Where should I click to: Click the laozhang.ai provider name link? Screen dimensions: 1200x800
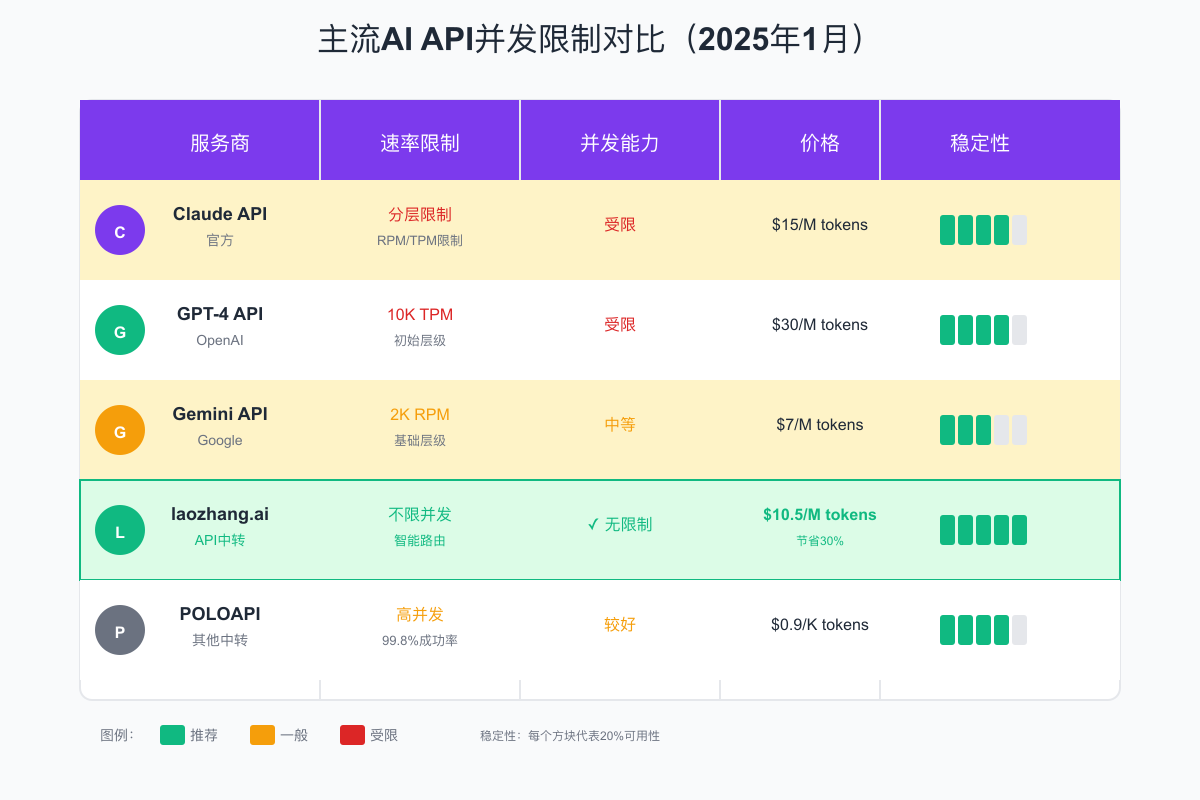(220, 513)
